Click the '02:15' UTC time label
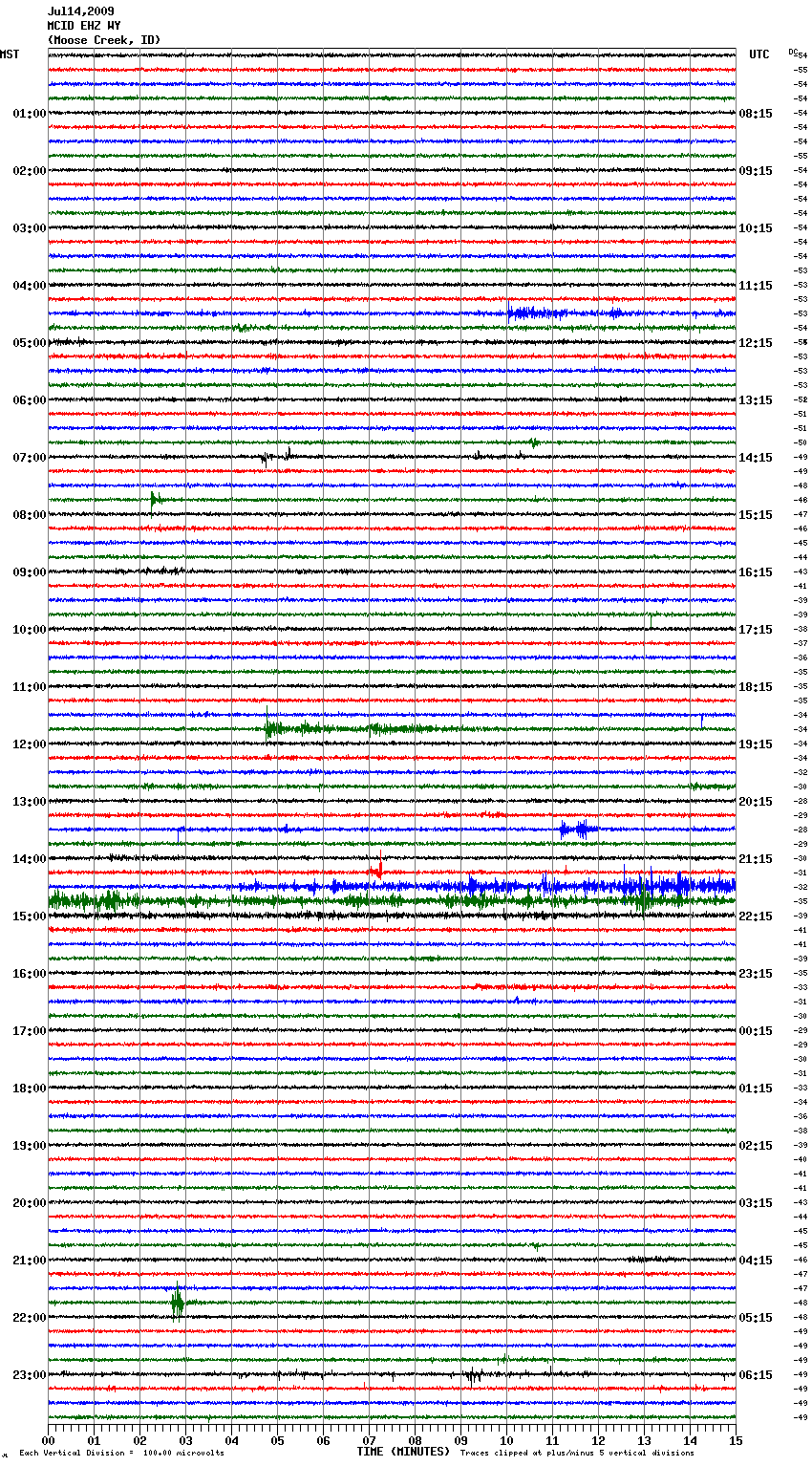 (756, 1146)
